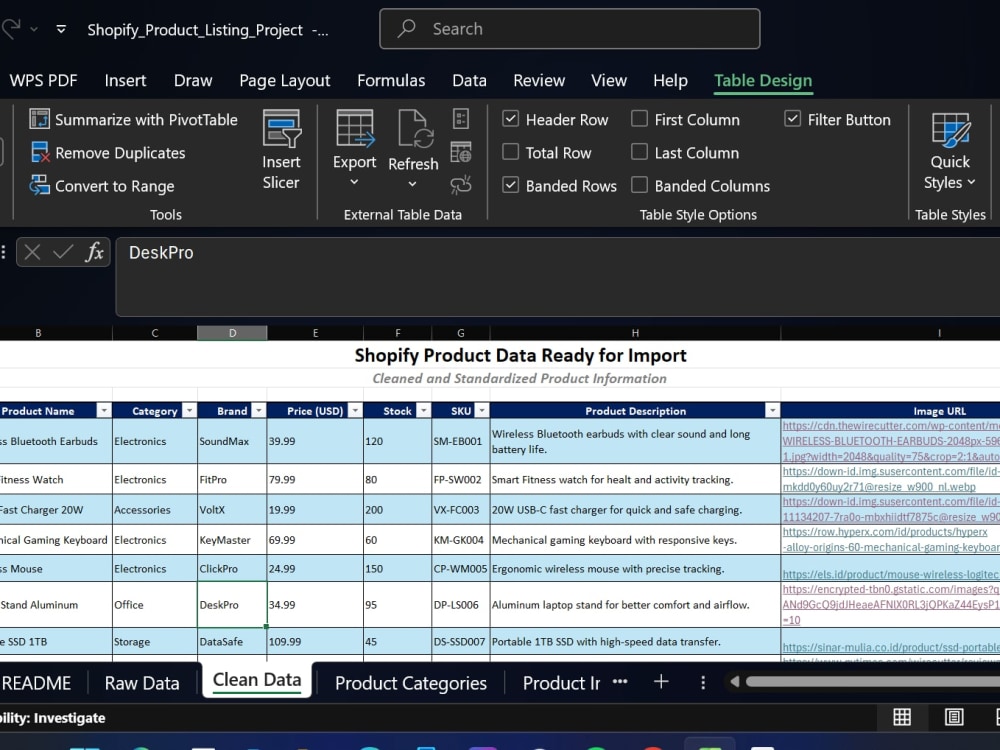
Task: Open the thewirecutter earbuds image URL
Action: [890, 441]
